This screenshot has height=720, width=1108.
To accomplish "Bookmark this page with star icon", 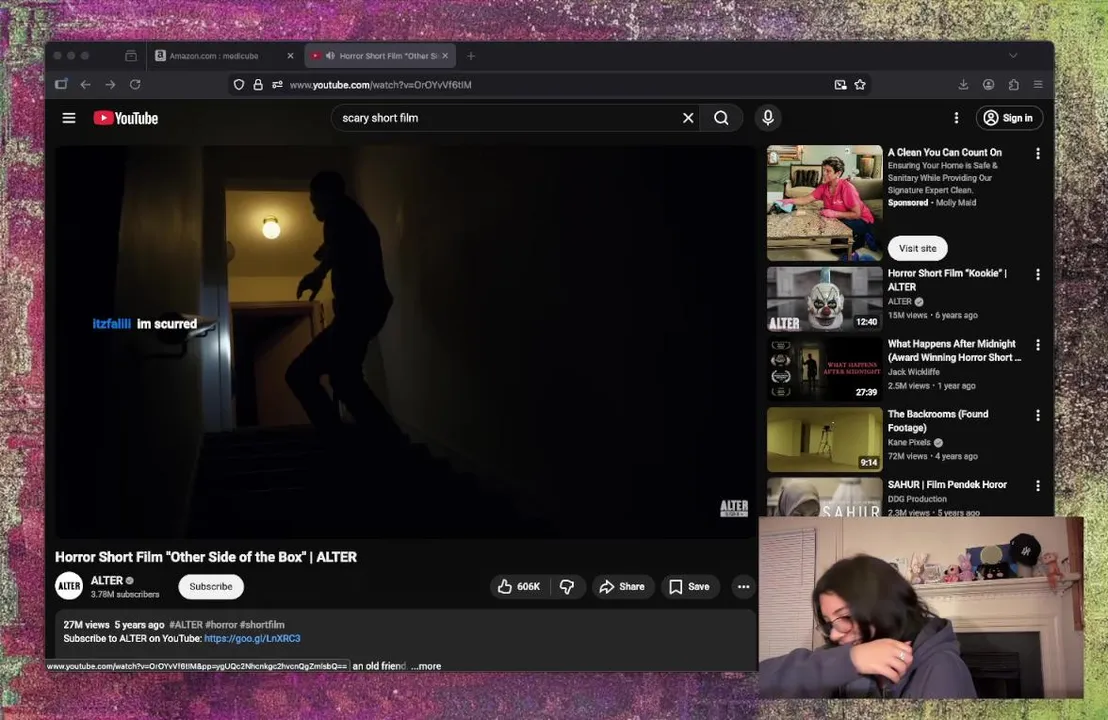I will 860,85.
